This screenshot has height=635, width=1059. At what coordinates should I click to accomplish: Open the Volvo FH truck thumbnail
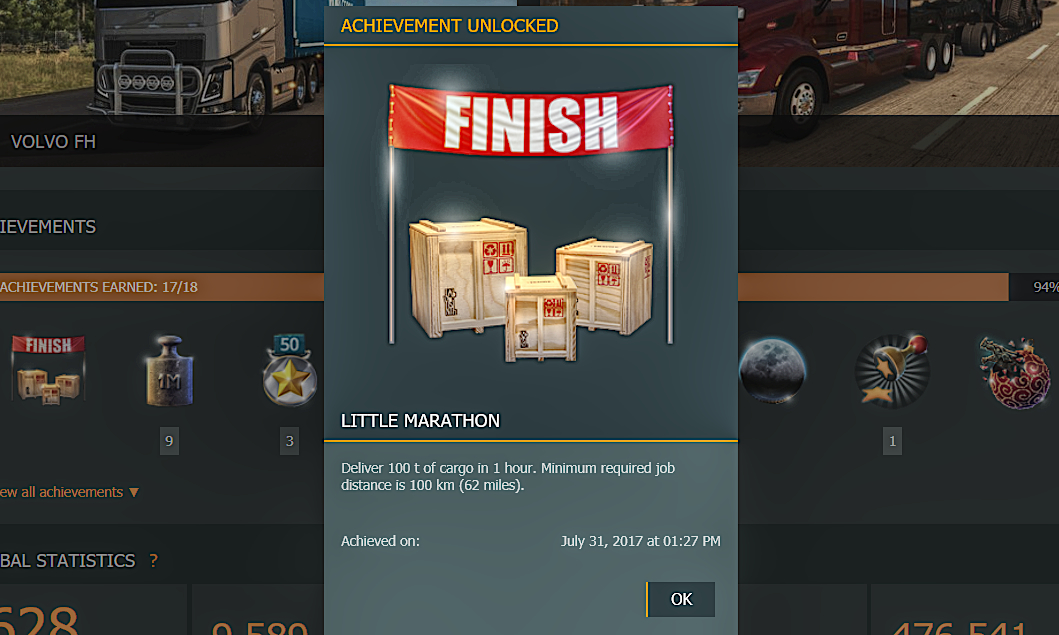(x=162, y=83)
